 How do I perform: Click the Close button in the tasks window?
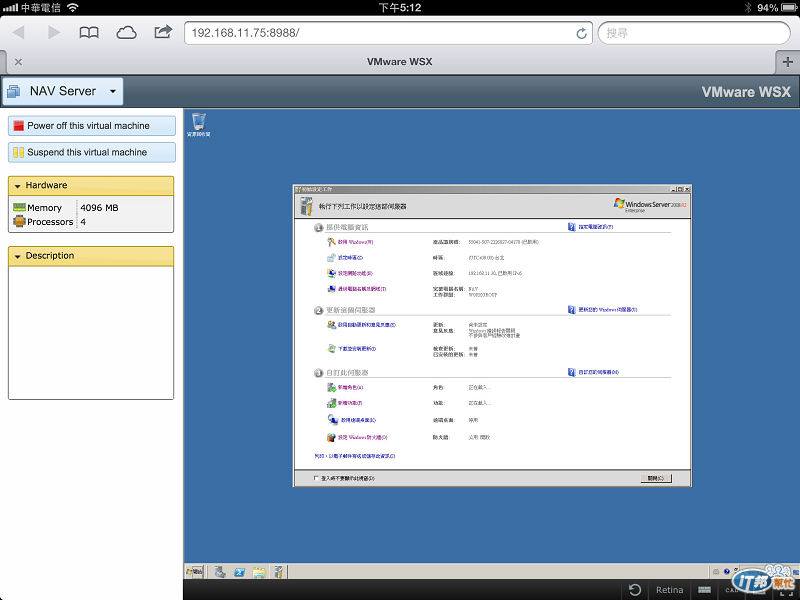pyautogui.click(x=656, y=478)
